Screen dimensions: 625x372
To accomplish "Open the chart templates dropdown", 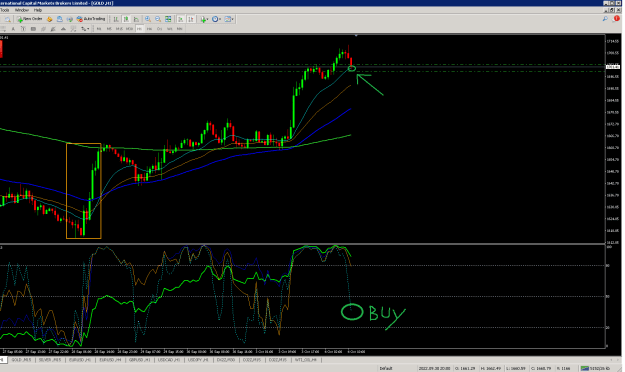I will [229, 19].
